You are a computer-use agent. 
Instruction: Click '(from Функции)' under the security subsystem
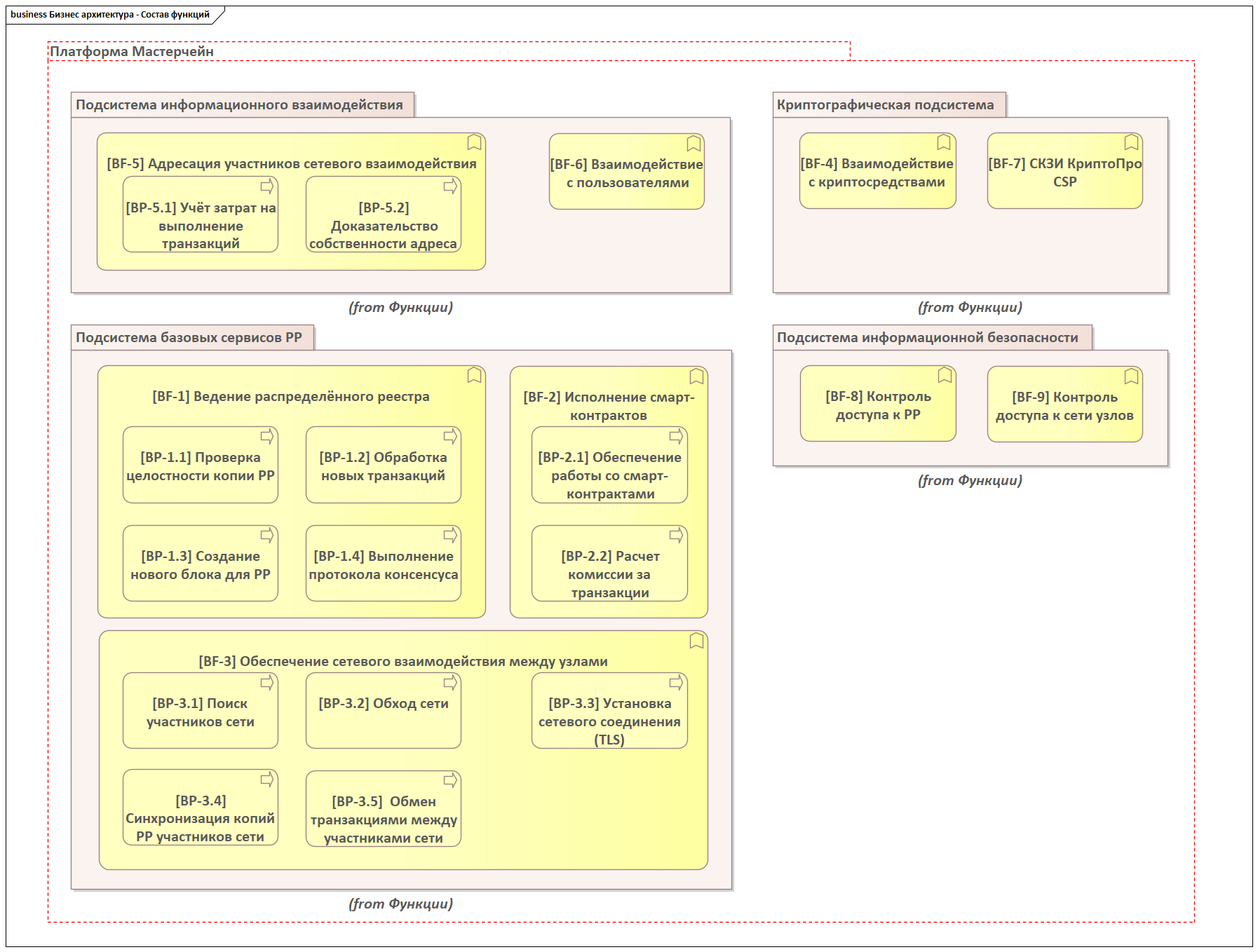point(970,481)
